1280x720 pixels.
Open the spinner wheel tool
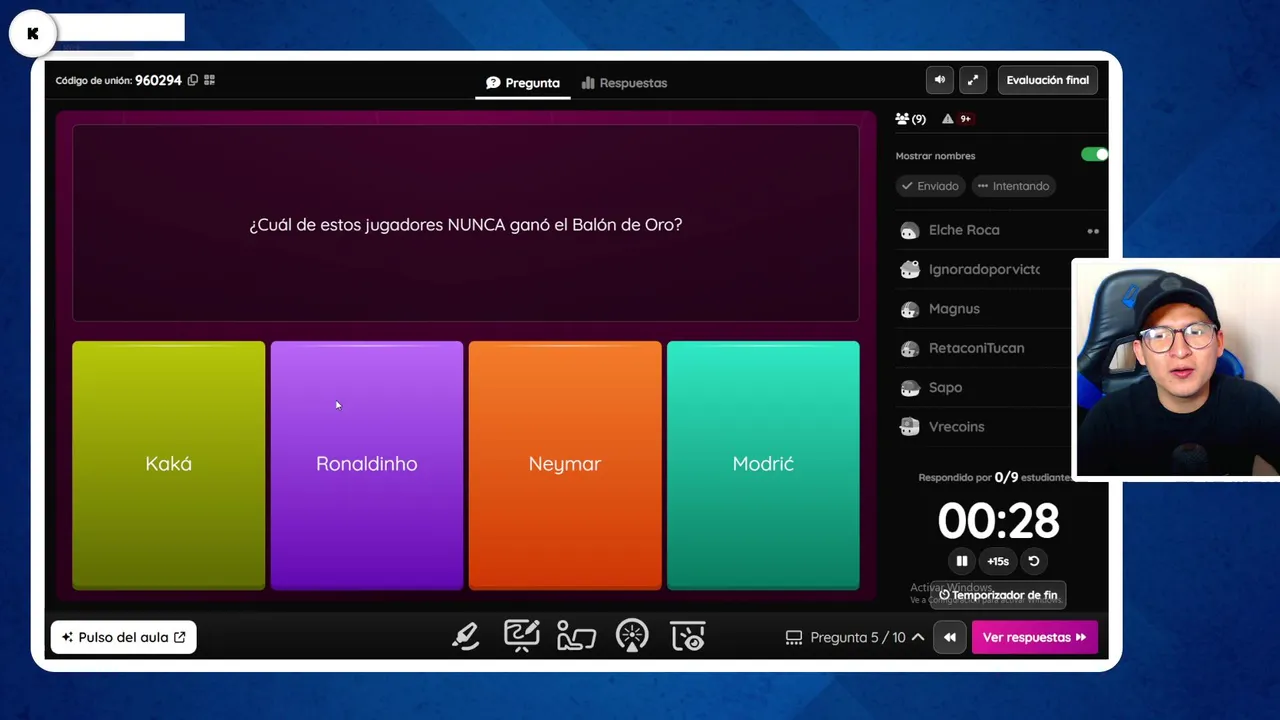632,636
